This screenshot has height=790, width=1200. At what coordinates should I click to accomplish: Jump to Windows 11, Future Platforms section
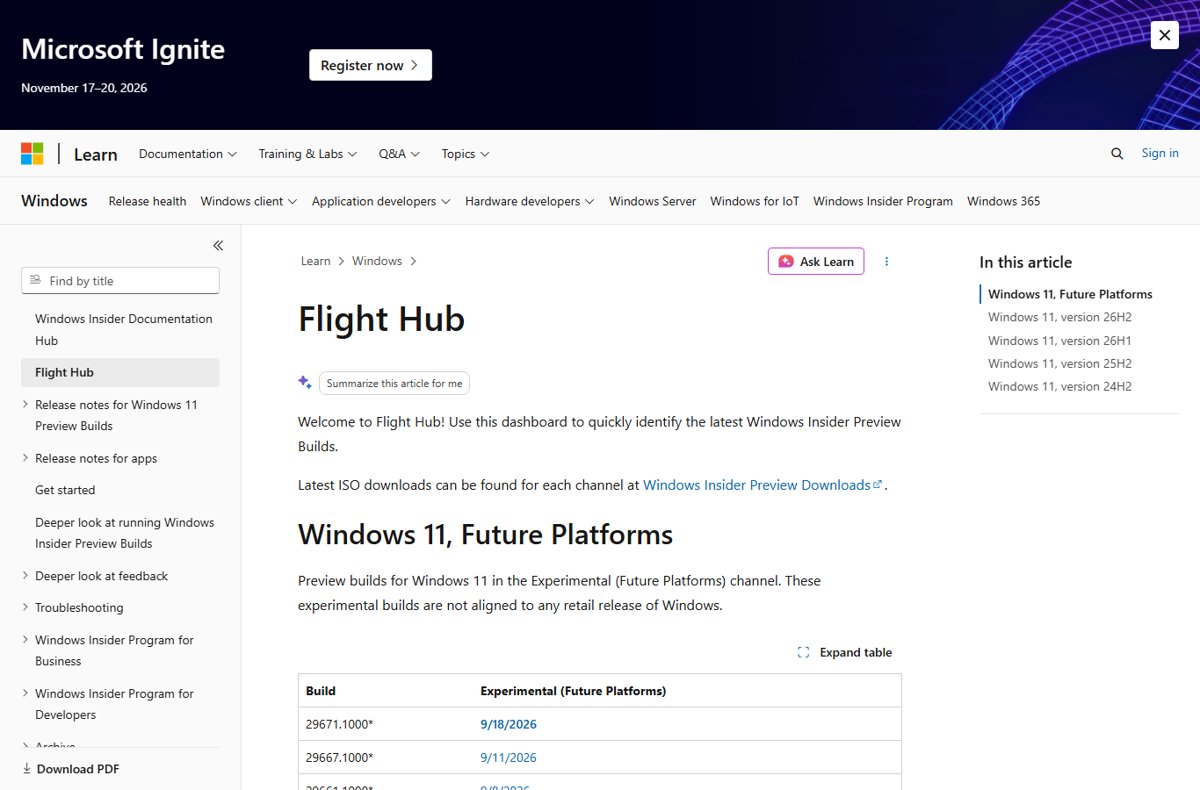[x=1070, y=294]
